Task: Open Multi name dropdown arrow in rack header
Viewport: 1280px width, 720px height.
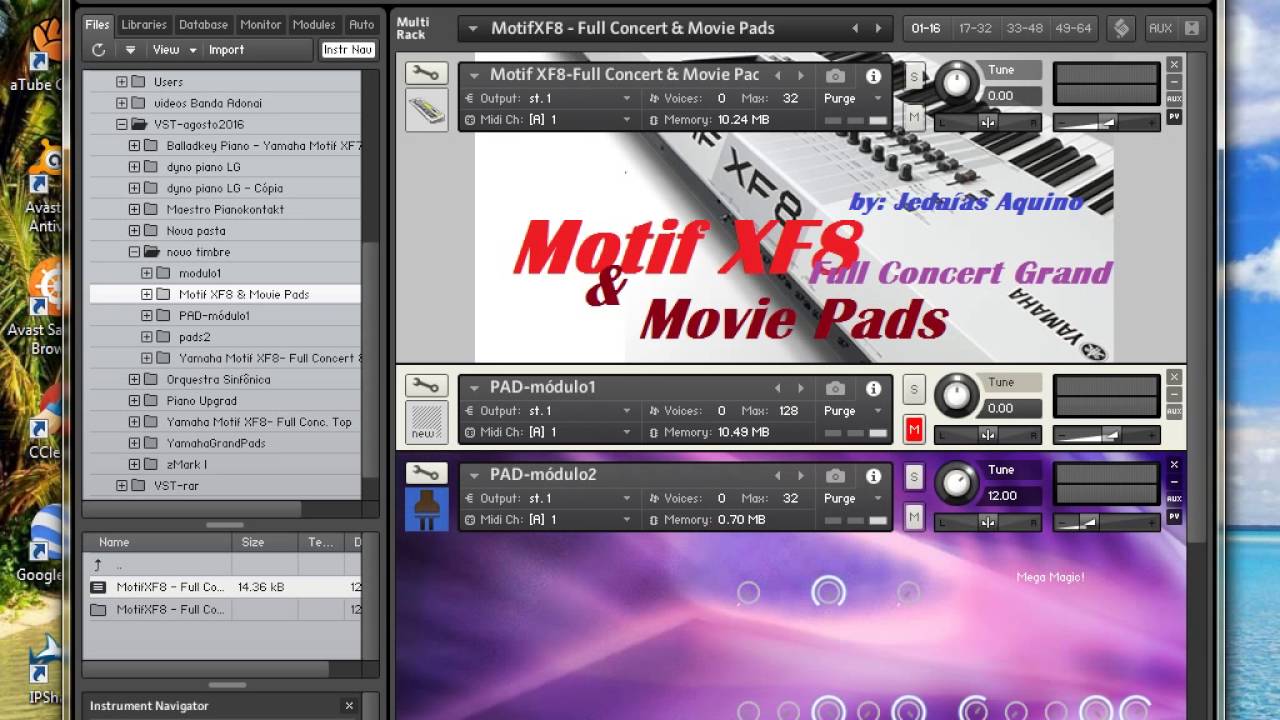Action: coord(472,28)
